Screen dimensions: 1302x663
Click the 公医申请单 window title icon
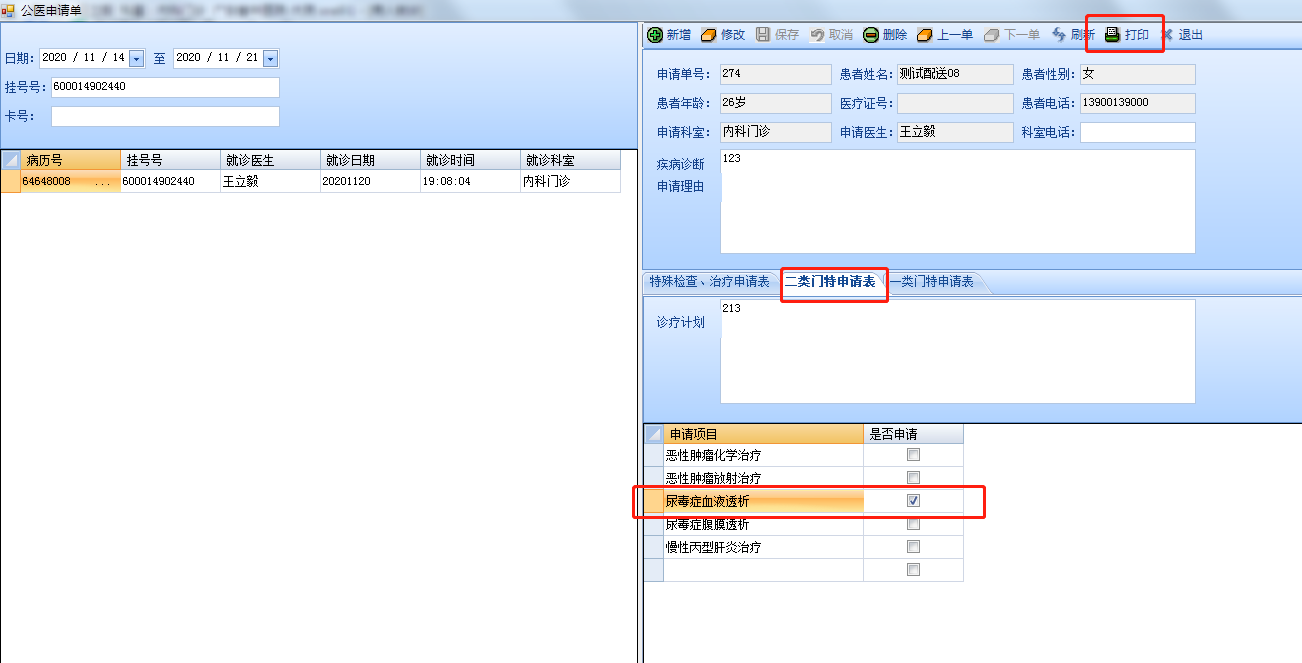coord(9,9)
